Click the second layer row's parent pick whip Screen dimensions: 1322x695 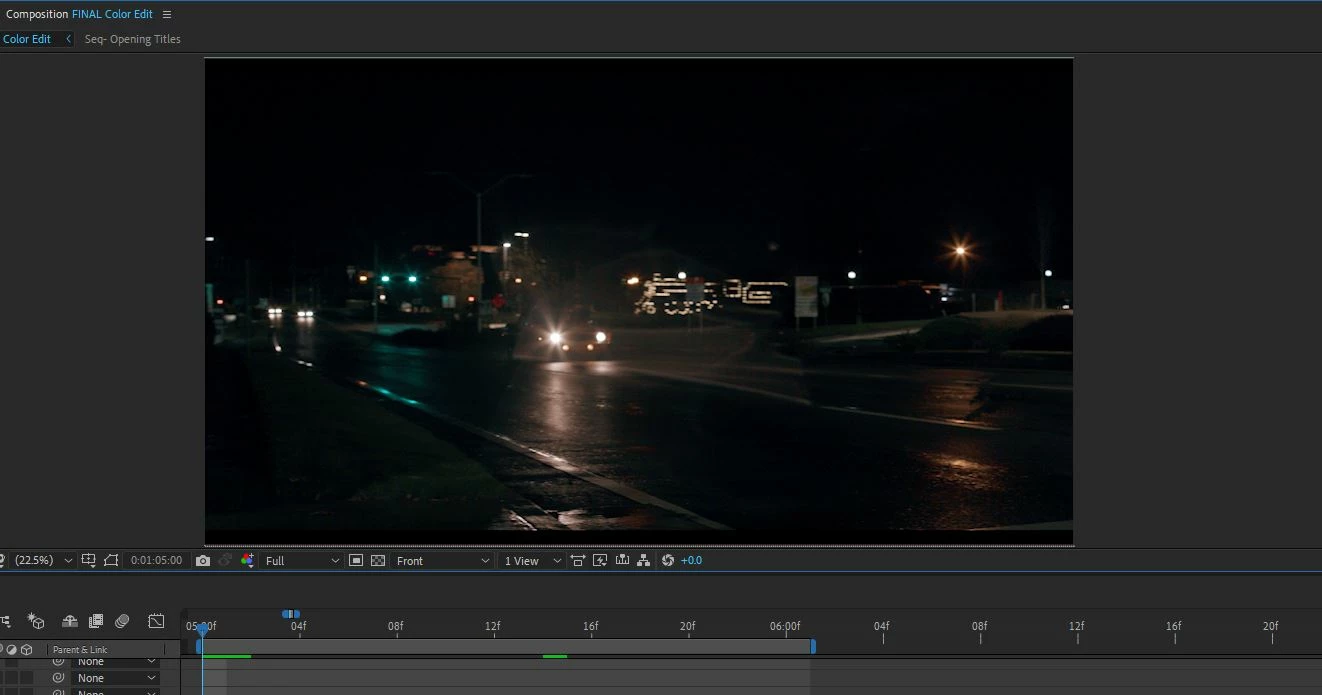click(58, 678)
